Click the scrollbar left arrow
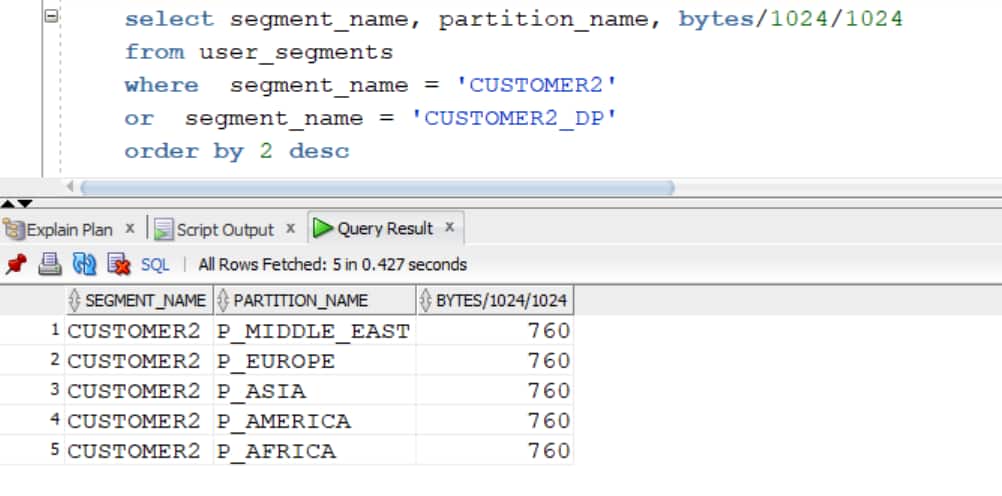This screenshot has height=496, width=1002. point(70,187)
